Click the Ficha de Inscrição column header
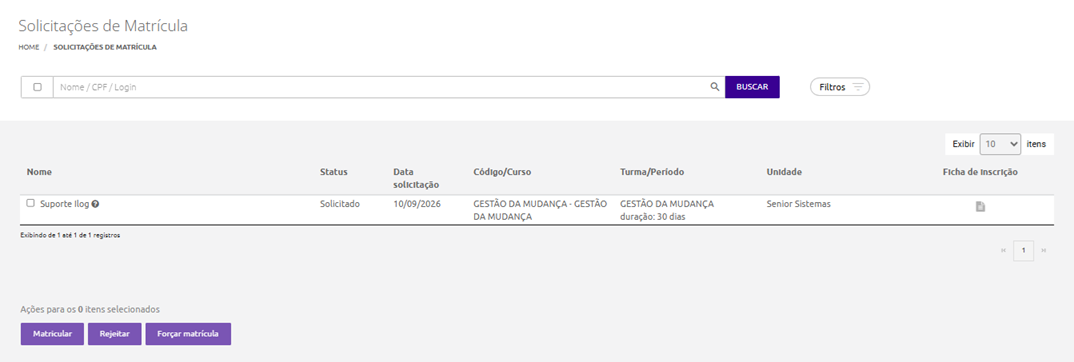The width and height of the screenshot is (1074, 362). (x=980, y=172)
